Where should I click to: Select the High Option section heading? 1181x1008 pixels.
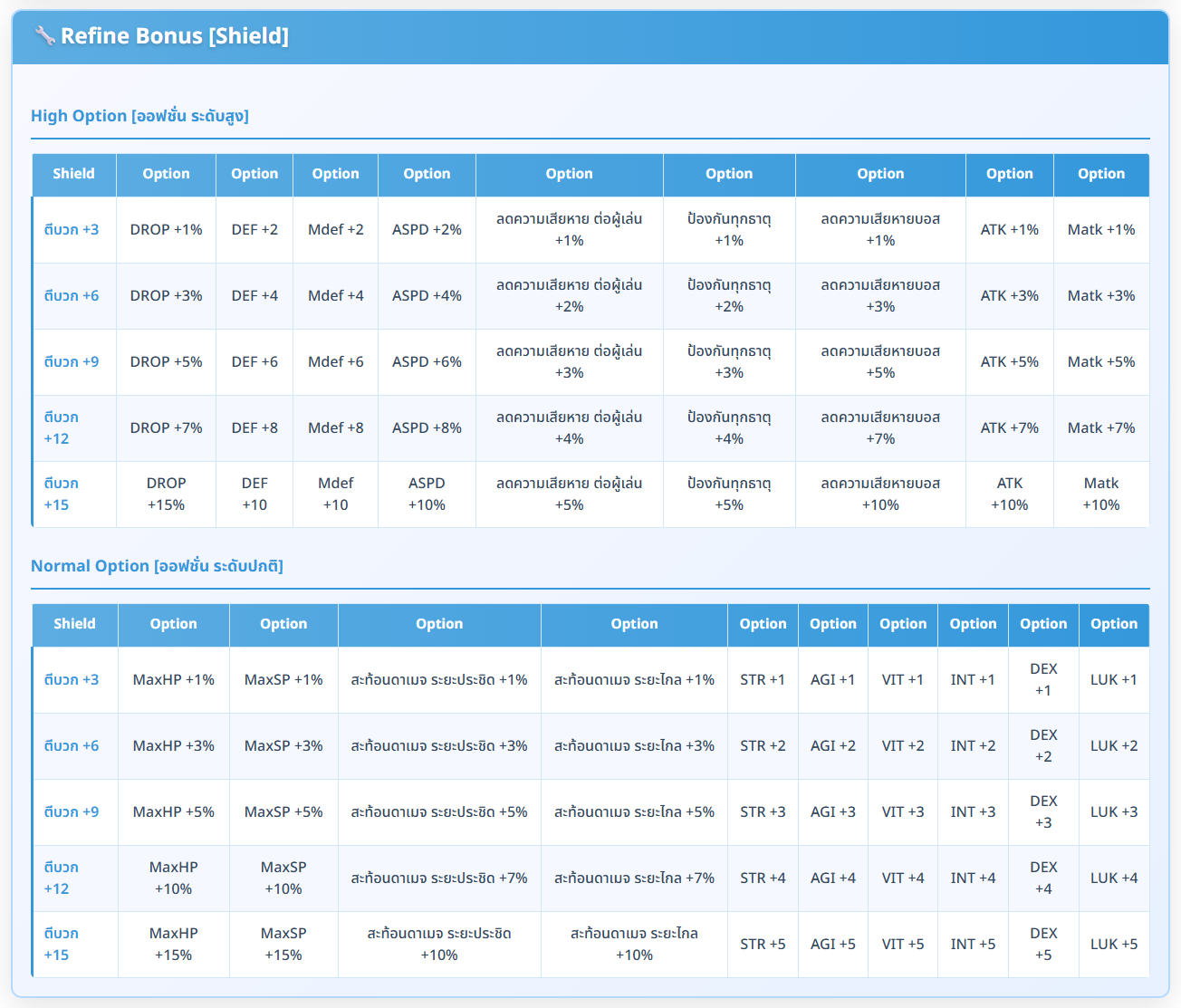point(139,116)
